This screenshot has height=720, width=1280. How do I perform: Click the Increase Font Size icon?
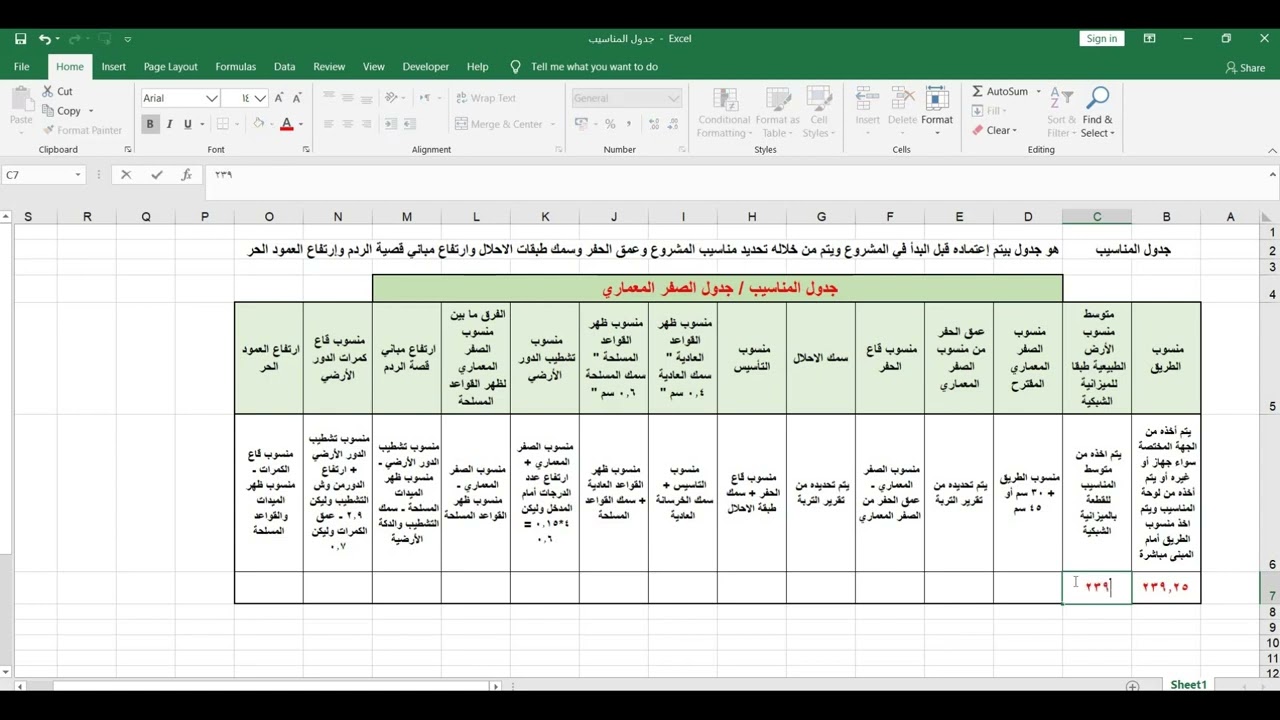pyautogui.click(x=279, y=98)
